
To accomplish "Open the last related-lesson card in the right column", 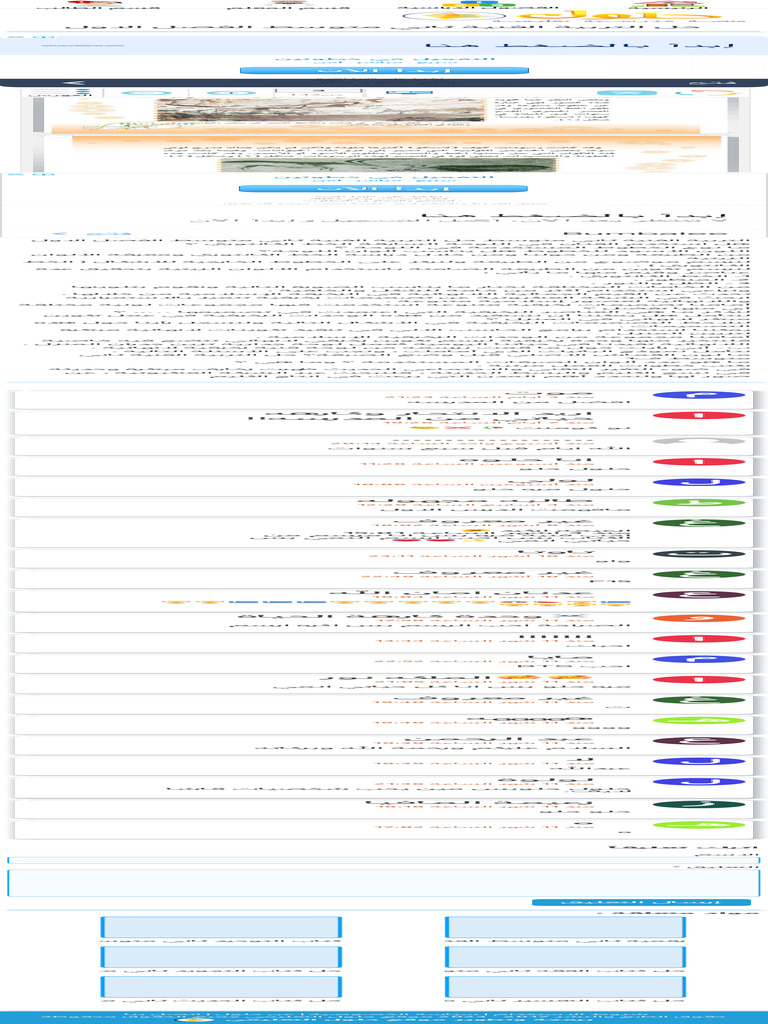I will pos(566,987).
